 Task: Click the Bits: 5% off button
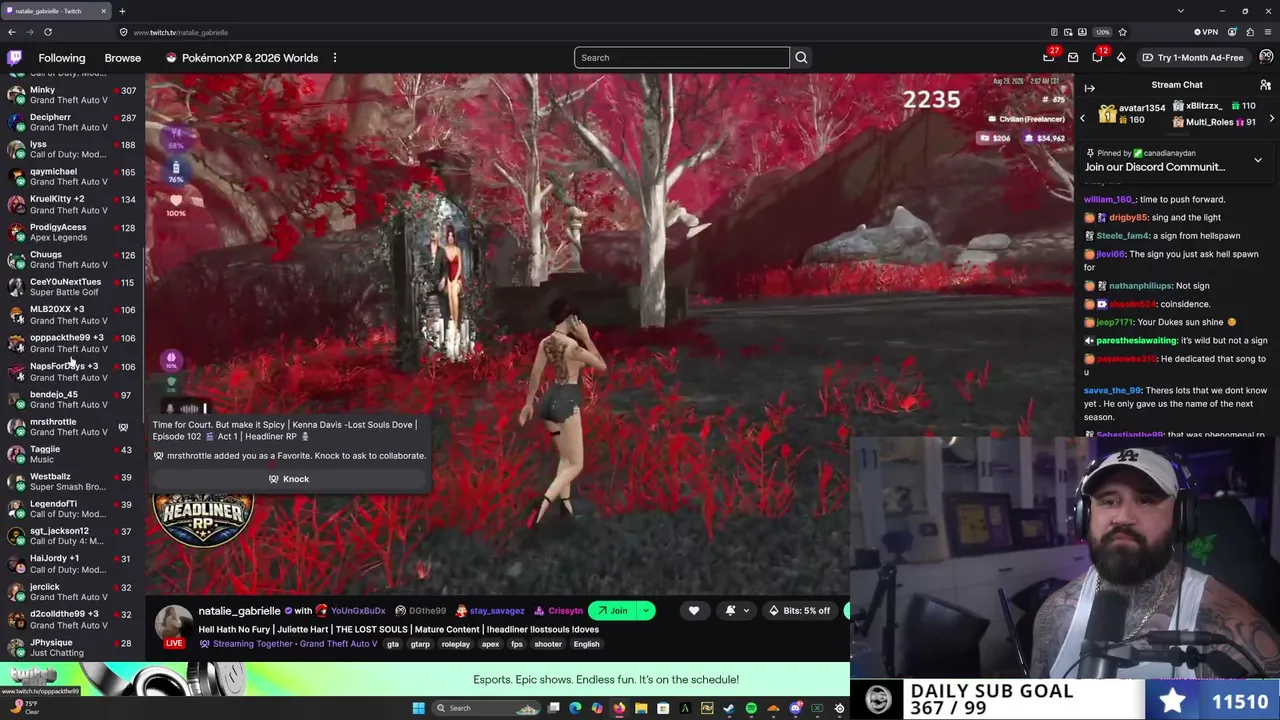click(799, 611)
